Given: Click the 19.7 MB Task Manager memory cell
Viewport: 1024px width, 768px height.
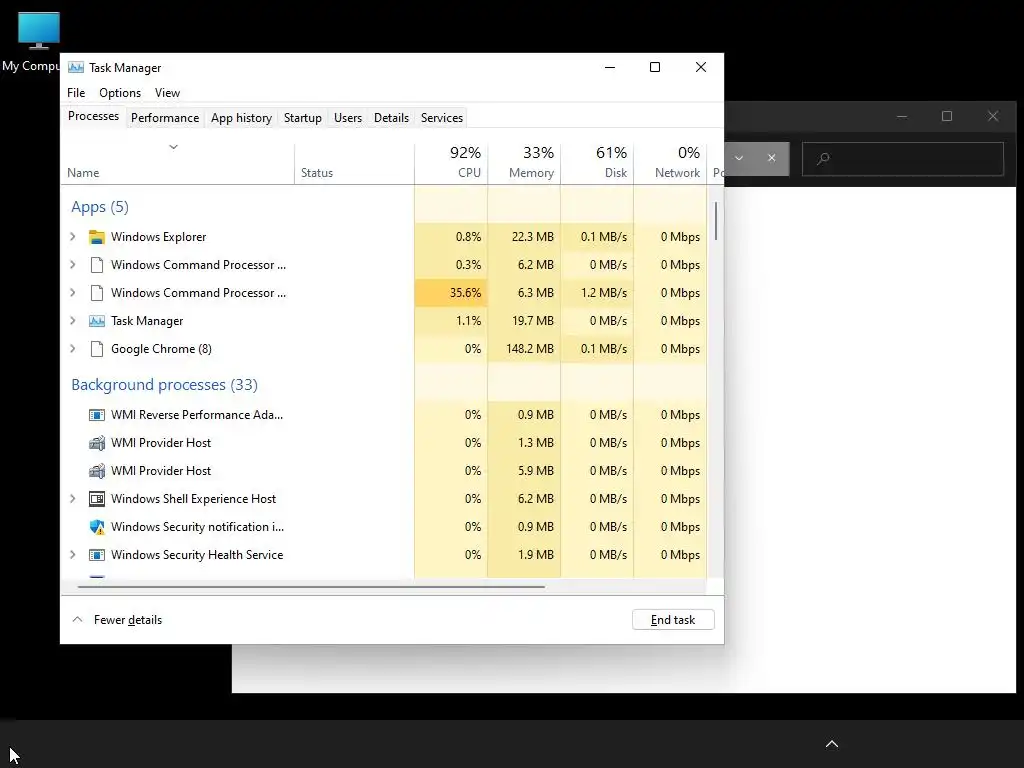Looking at the screenshot, I should 524,321.
